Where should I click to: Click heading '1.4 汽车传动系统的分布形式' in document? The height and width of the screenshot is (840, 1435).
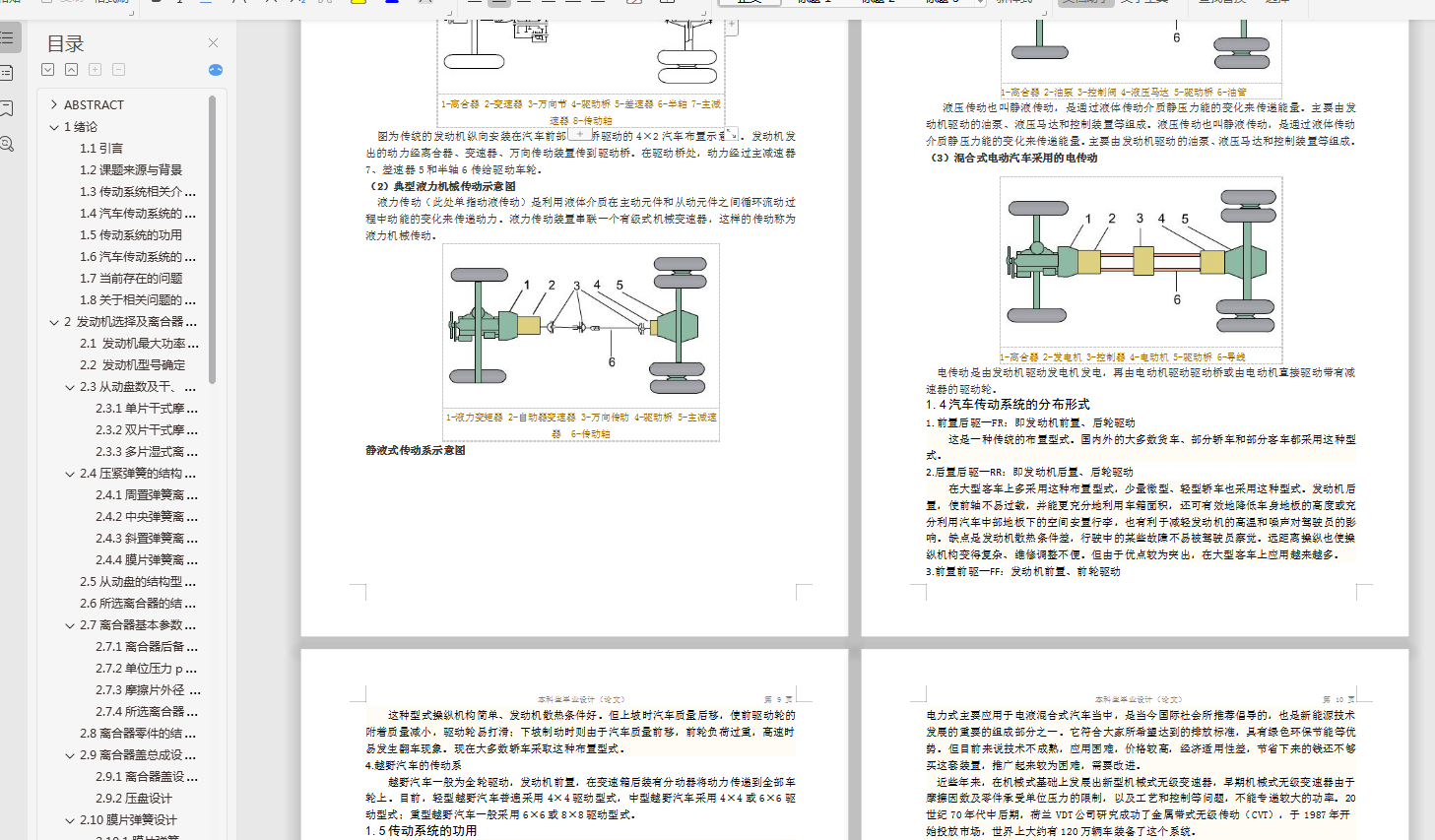pos(1008,405)
